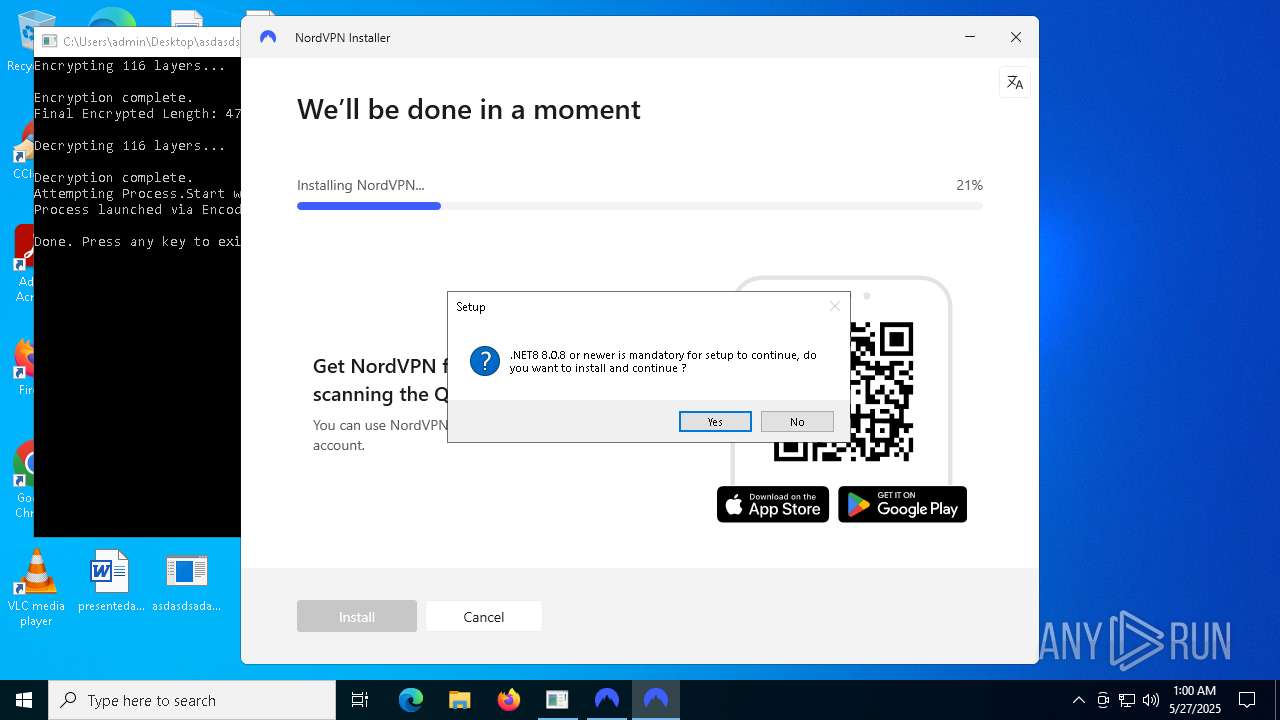Click the question mark icon in Setup dialog
This screenshot has height=720, width=1280.
pos(485,361)
